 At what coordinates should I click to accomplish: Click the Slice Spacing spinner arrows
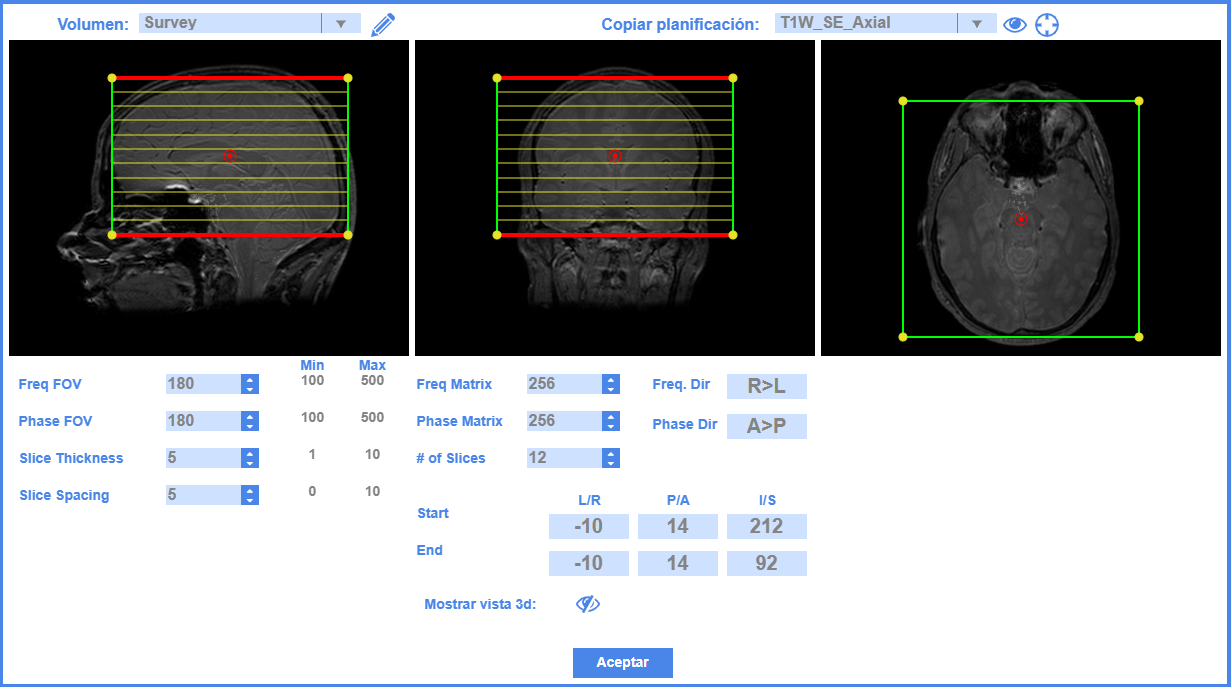coord(250,495)
